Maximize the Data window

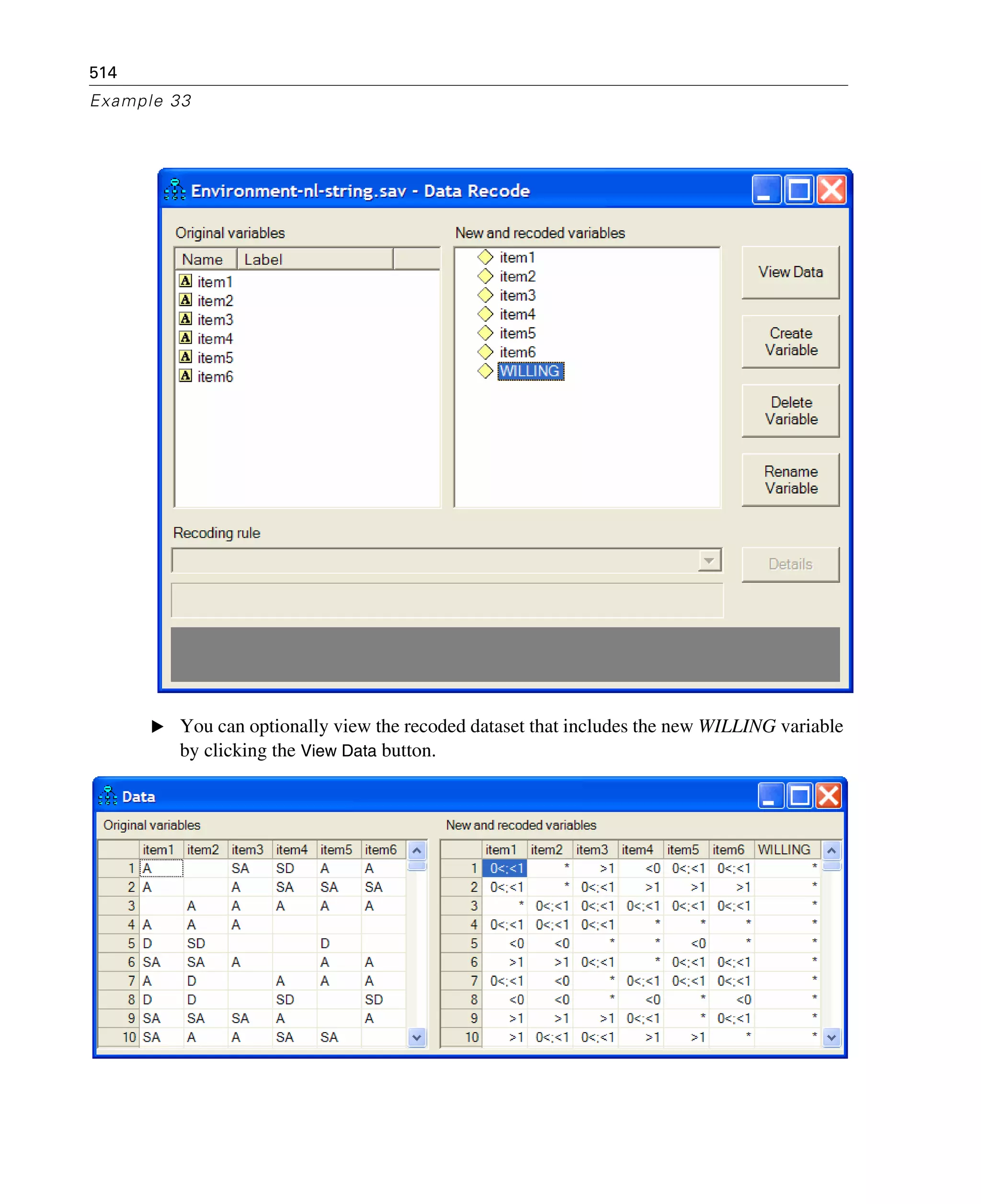tap(800, 795)
